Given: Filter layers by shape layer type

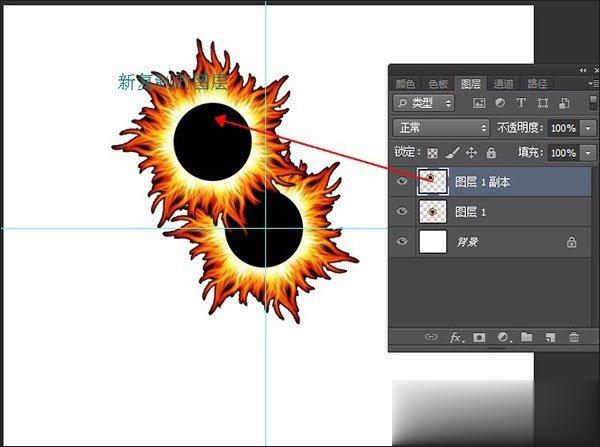Looking at the screenshot, I should pos(543,103).
